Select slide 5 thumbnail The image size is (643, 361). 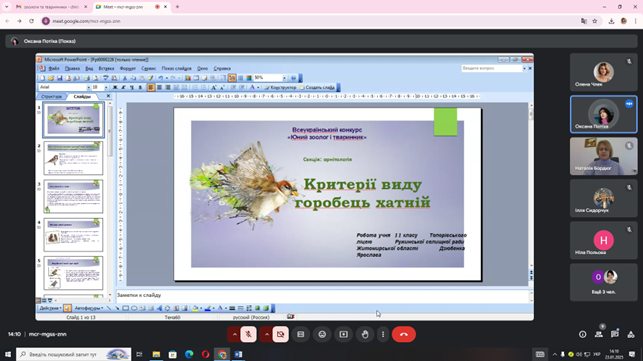tap(73, 273)
